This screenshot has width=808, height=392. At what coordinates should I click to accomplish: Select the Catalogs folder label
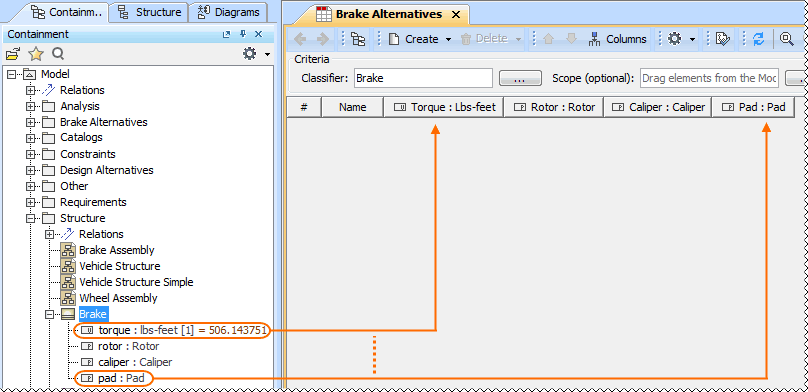point(81,138)
